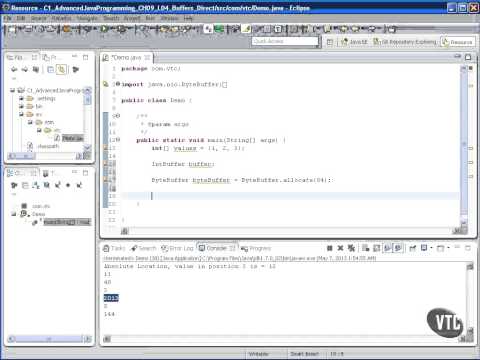Go back in the Navigator view
Screen dimensions: 480x360
coord(14,69)
